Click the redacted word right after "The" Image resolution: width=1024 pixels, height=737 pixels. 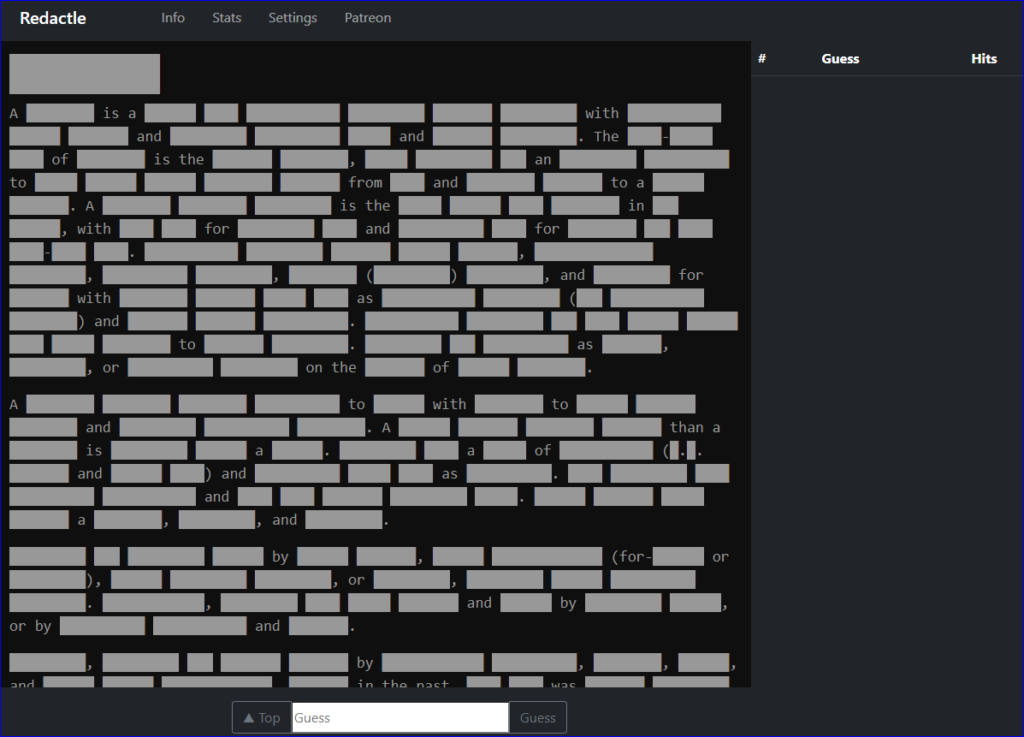[x=644, y=136]
